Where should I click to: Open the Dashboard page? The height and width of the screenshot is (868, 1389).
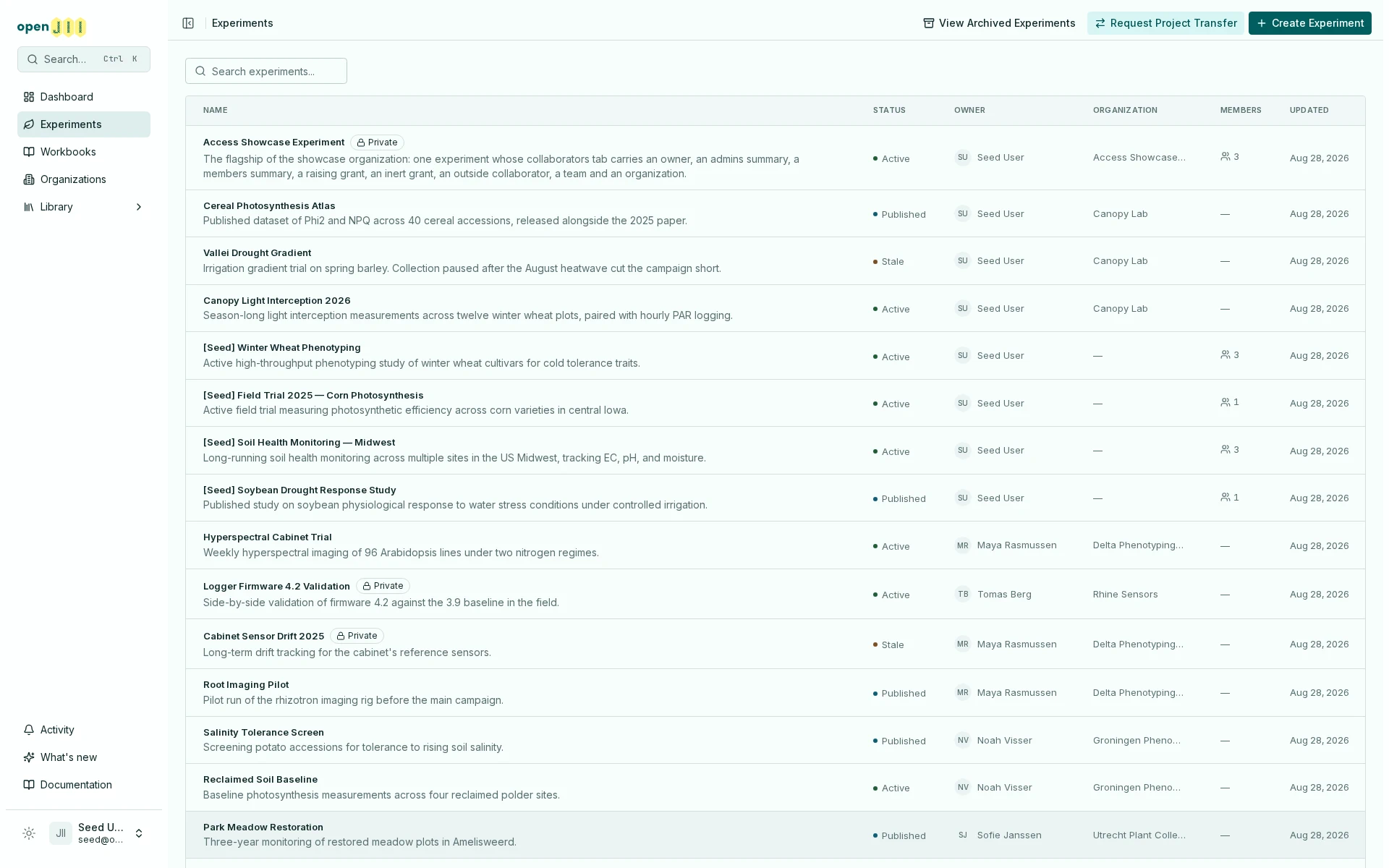84,97
